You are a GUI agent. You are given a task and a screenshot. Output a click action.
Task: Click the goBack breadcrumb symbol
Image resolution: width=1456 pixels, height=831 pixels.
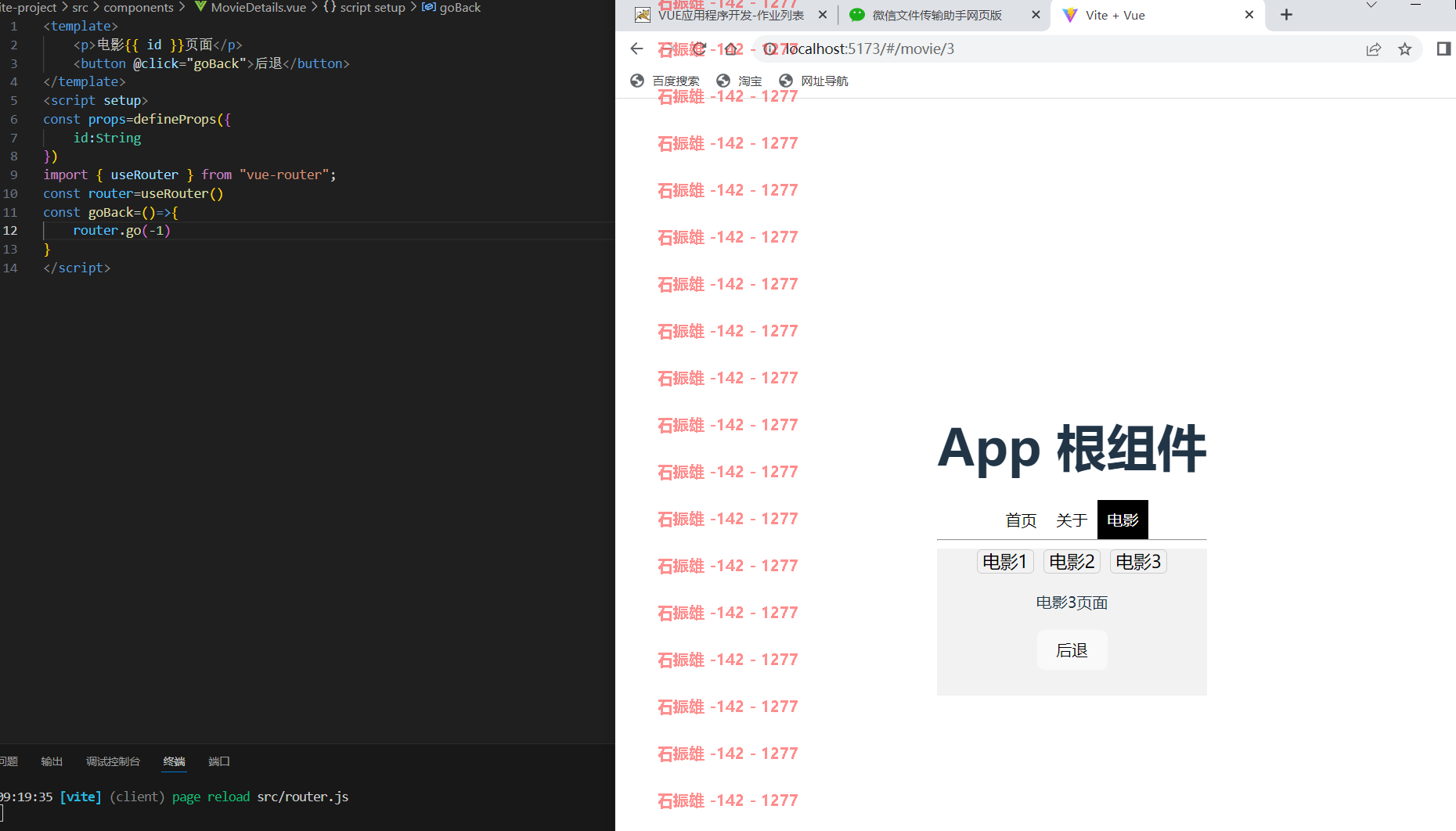pyautogui.click(x=452, y=7)
